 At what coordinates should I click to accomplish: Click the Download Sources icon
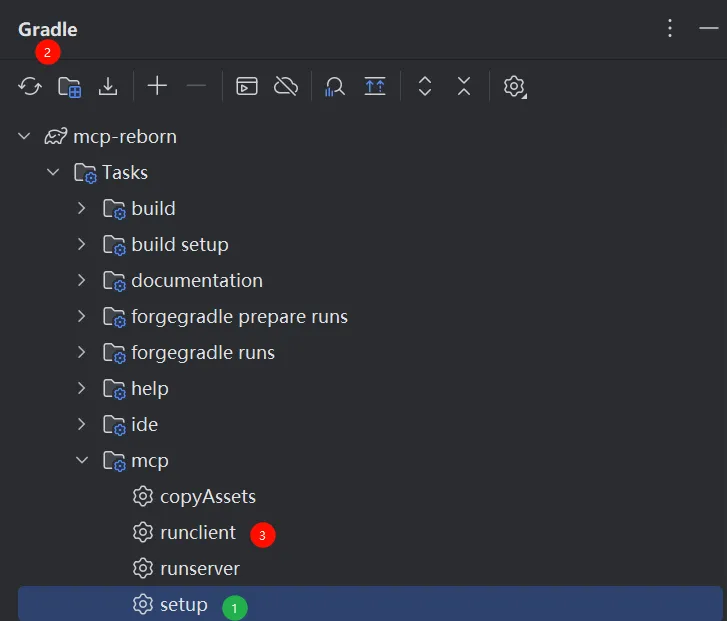coord(108,87)
